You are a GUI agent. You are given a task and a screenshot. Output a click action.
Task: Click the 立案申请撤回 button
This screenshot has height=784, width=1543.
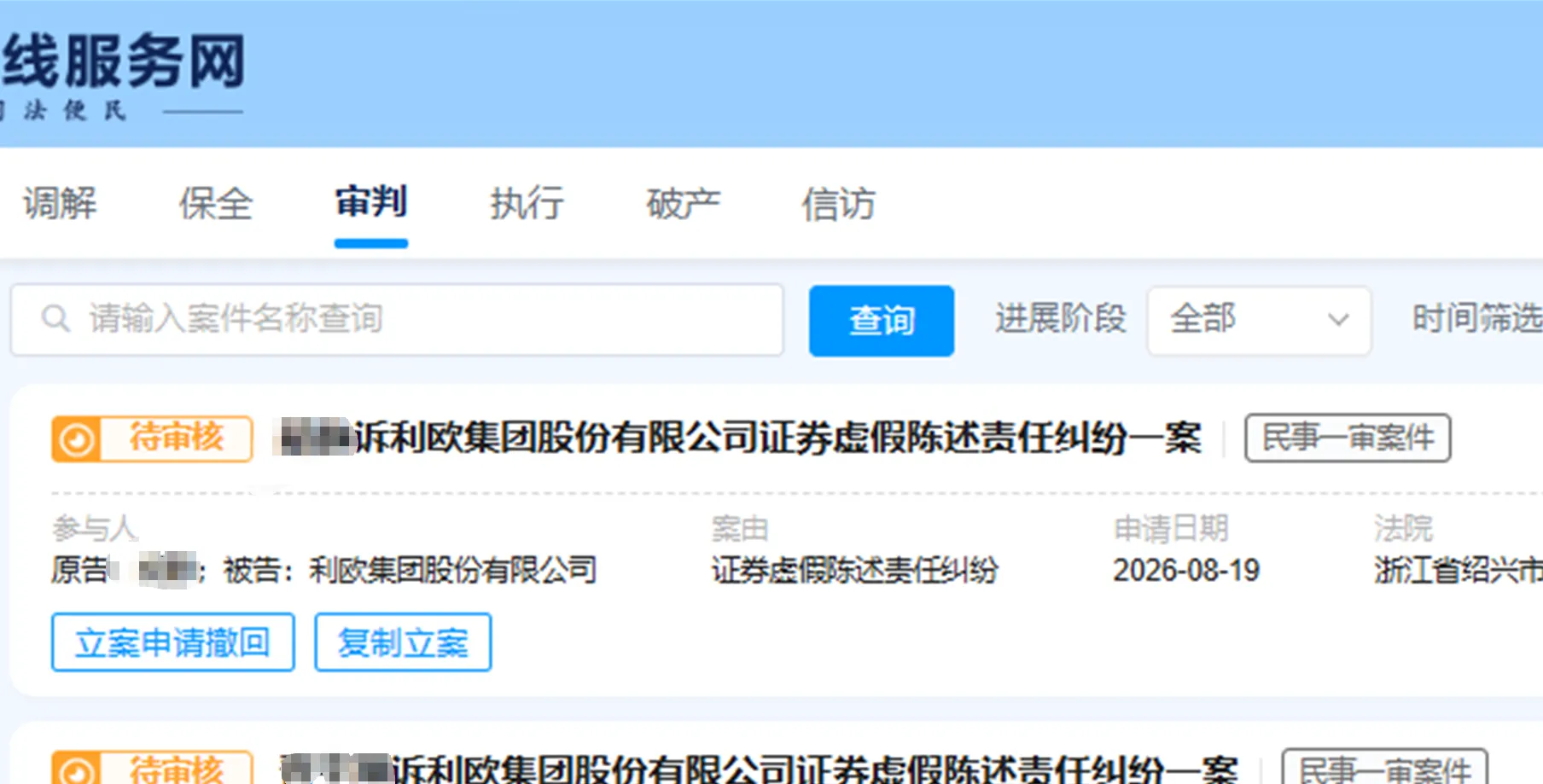click(172, 642)
